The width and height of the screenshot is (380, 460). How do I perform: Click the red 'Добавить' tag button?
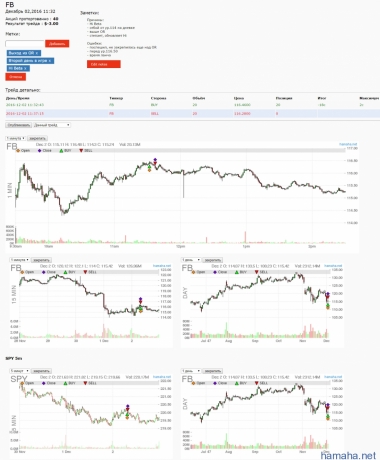(x=57, y=44)
